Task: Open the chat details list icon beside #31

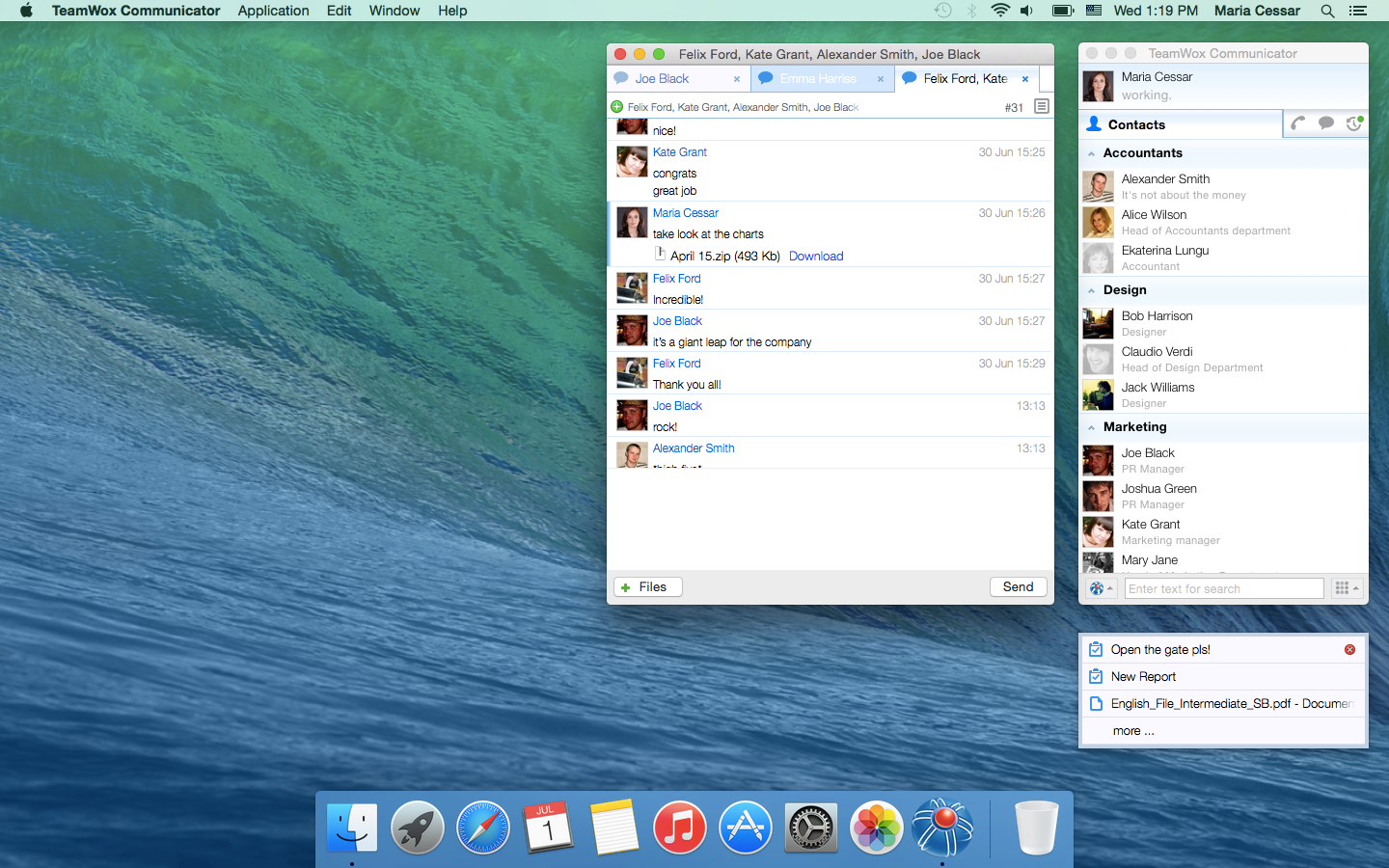Action: click(x=1042, y=106)
